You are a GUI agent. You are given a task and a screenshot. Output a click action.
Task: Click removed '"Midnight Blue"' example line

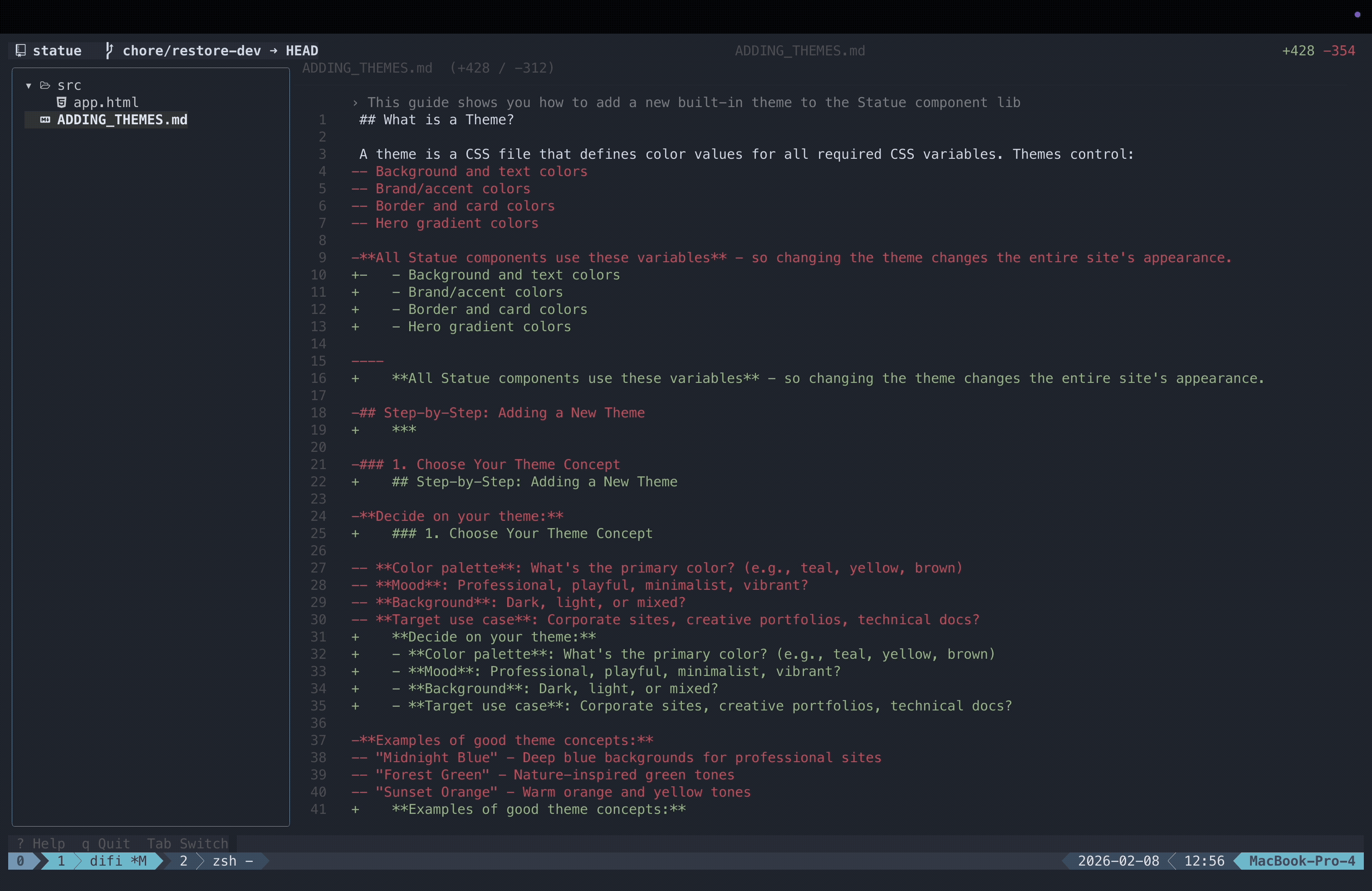click(616, 757)
